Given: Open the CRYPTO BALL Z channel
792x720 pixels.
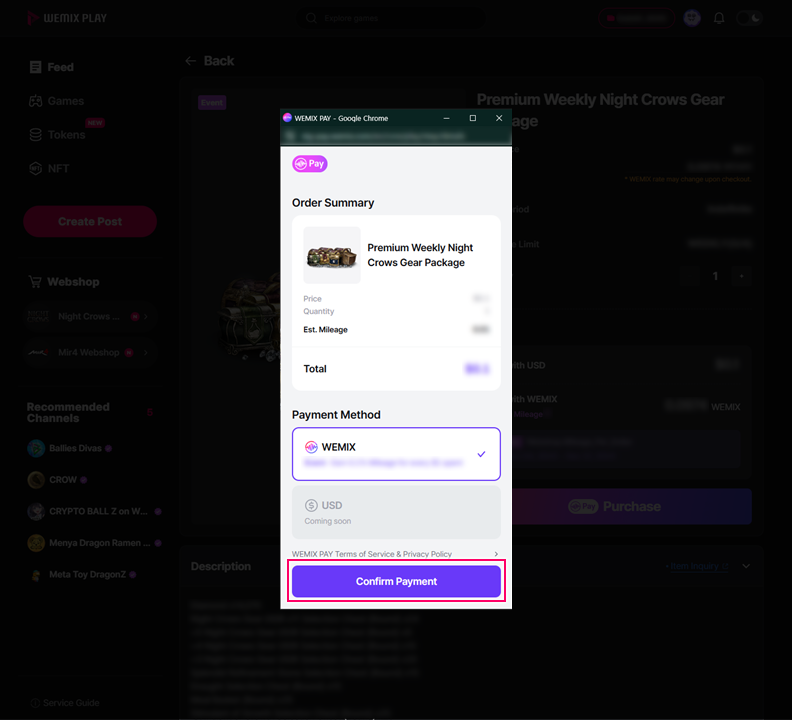Looking at the screenshot, I should pyautogui.click(x=94, y=511).
